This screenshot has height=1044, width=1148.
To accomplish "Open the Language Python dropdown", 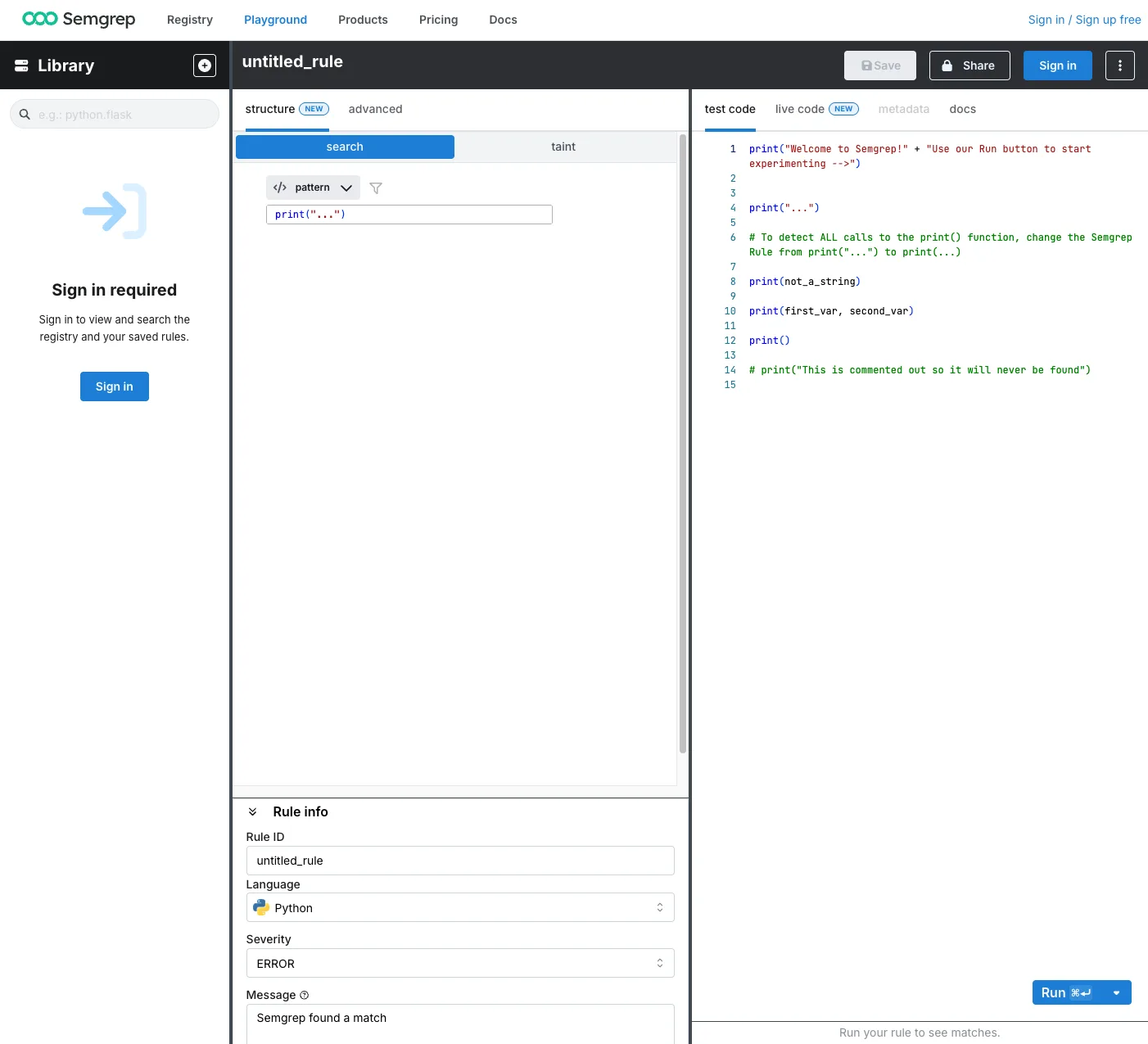I will tap(460, 907).
